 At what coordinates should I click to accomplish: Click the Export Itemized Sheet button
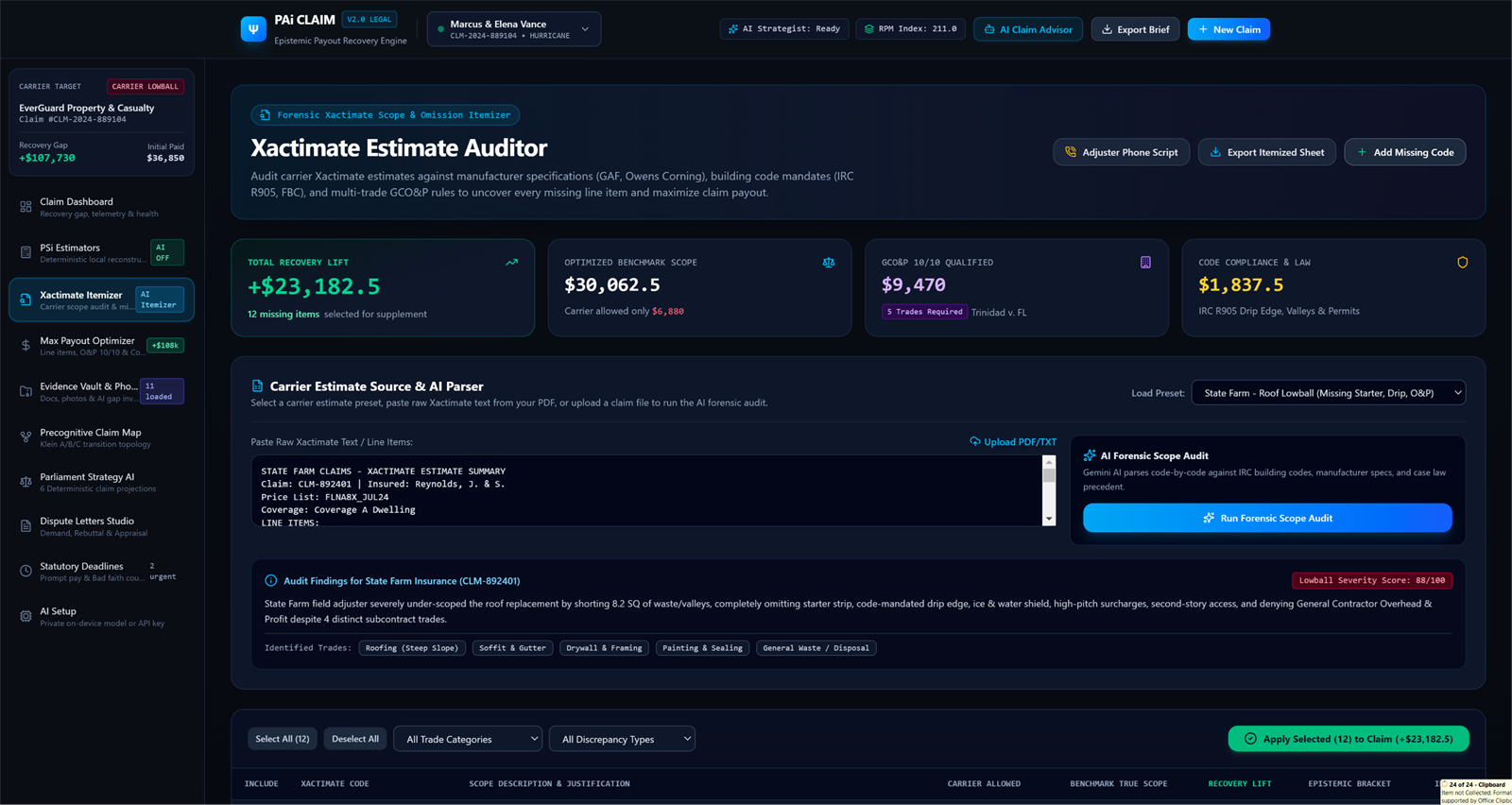pyautogui.click(x=1266, y=152)
